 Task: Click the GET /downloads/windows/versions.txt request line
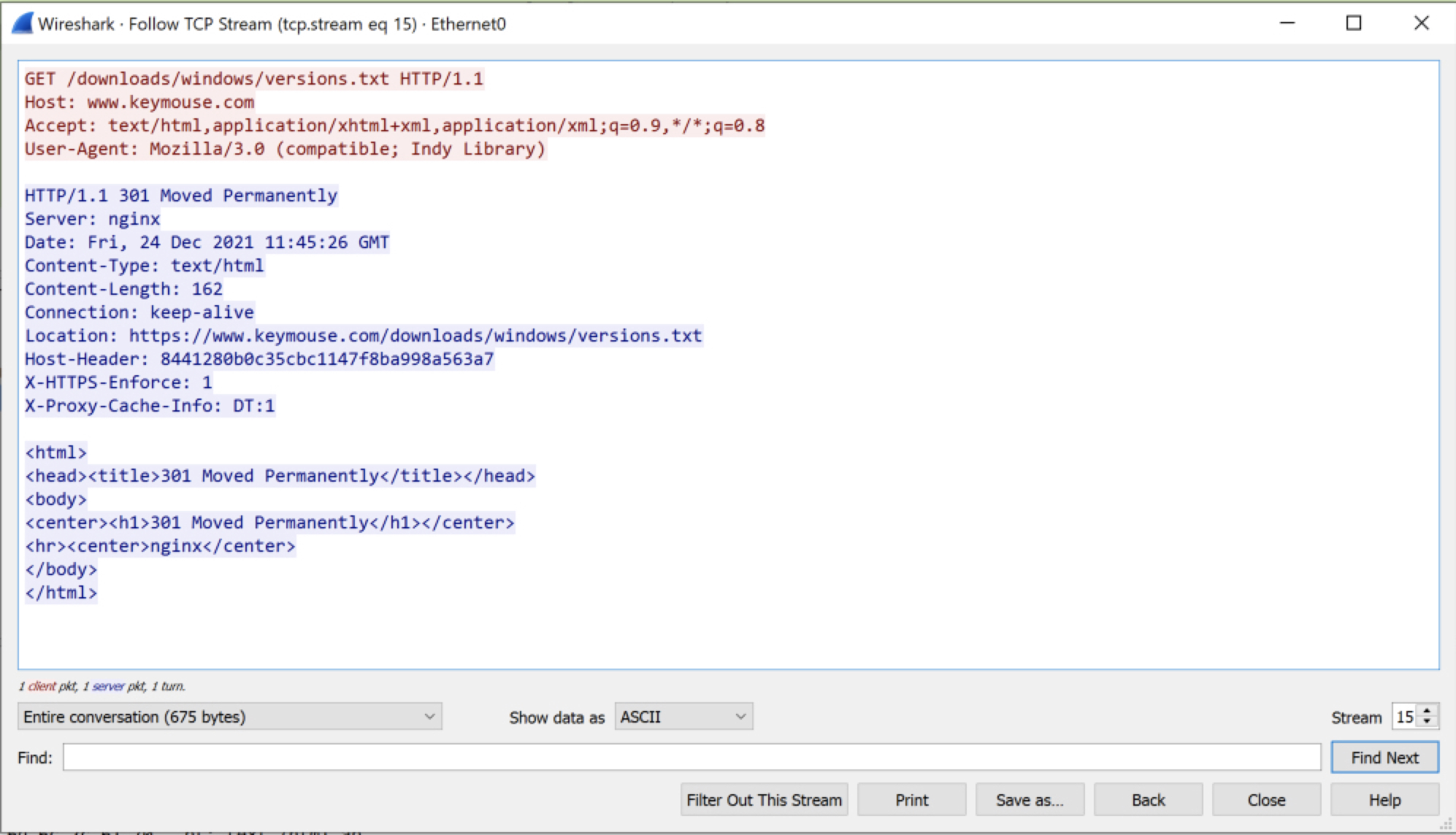(x=254, y=79)
